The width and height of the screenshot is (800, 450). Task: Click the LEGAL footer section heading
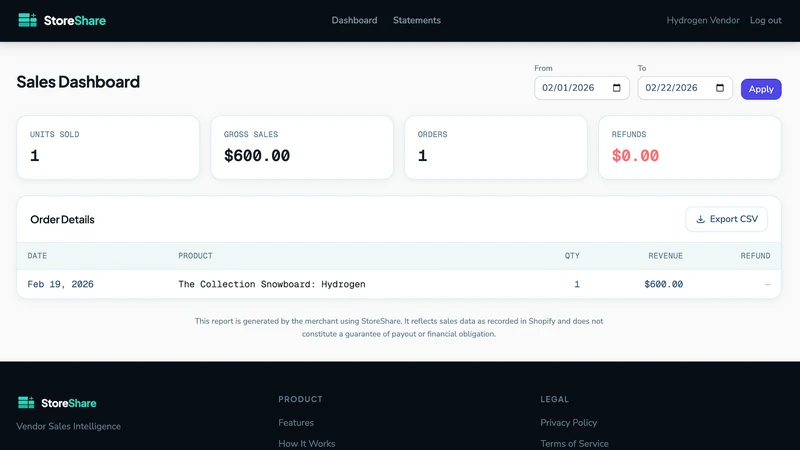pos(555,399)
